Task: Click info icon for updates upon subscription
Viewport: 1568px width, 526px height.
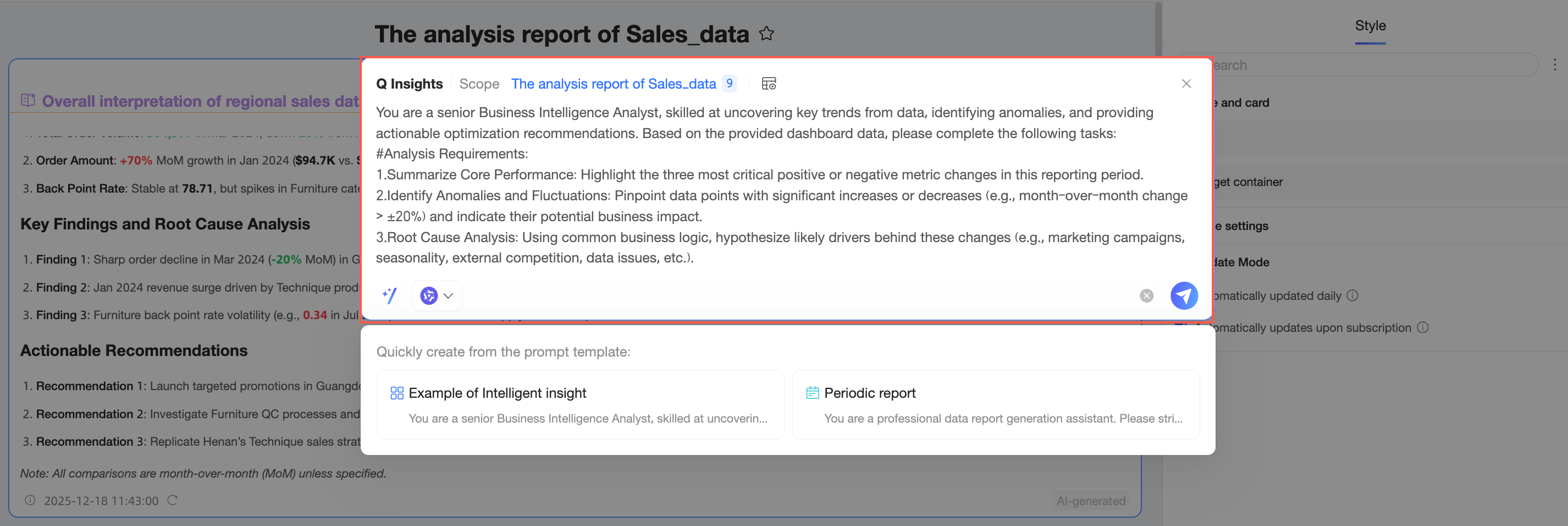Action: coord(1422,327)
